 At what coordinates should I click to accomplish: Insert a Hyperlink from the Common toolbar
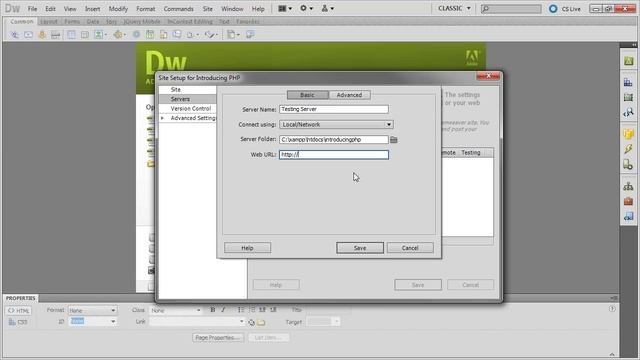[x=15, y=35]
